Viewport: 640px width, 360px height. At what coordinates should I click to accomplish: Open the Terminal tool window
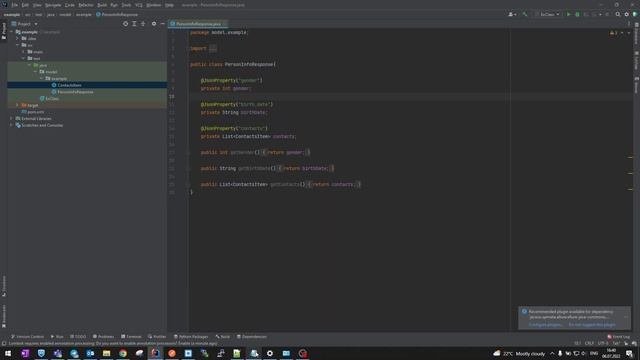[x=131, y=337]
